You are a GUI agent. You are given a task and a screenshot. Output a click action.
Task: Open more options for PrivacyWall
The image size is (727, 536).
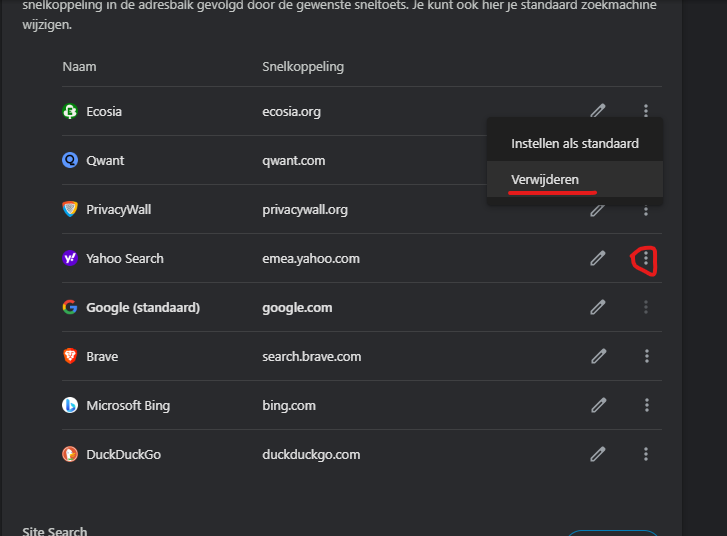point(647,211)
